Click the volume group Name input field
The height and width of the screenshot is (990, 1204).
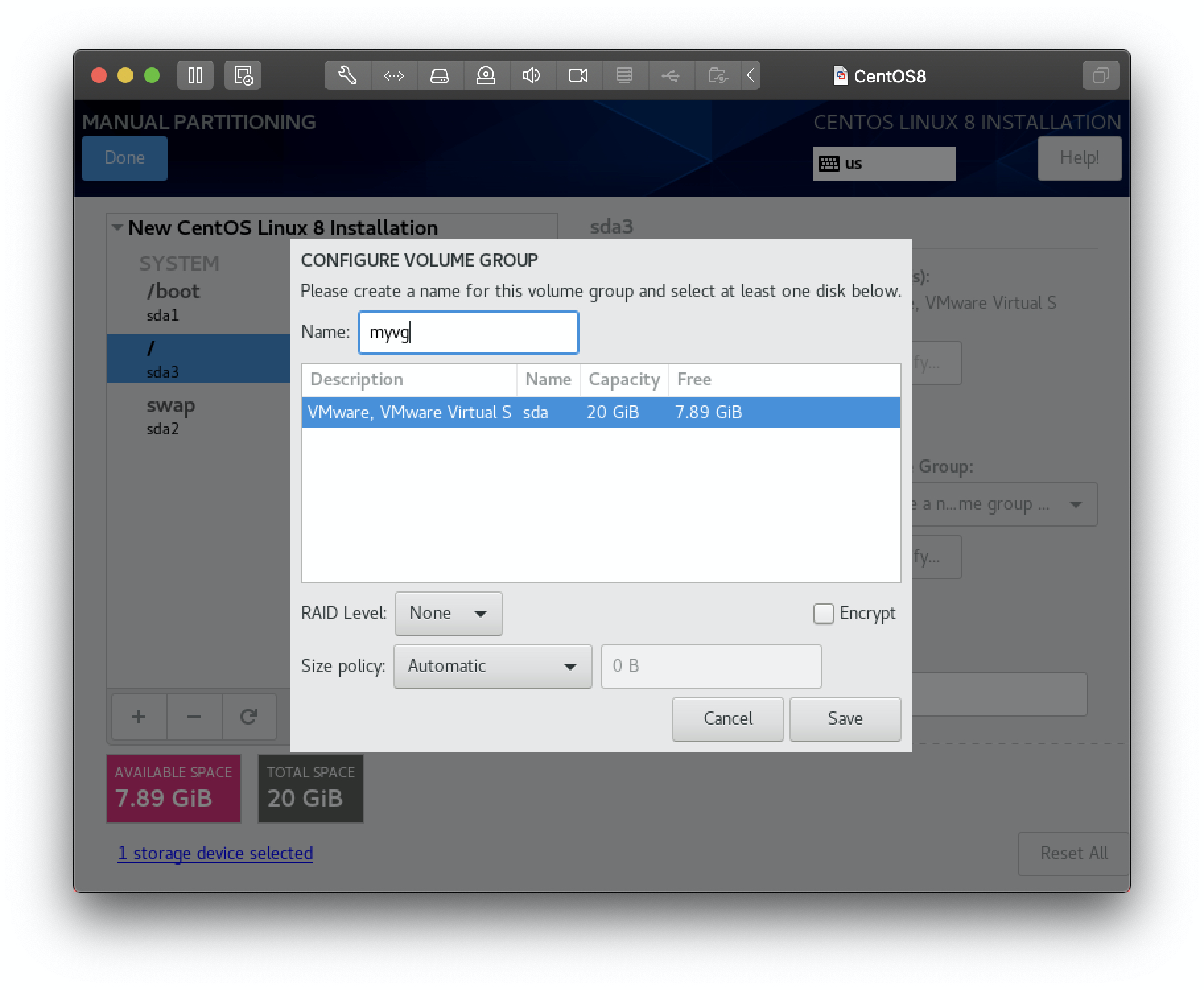(x=469, y=333)
